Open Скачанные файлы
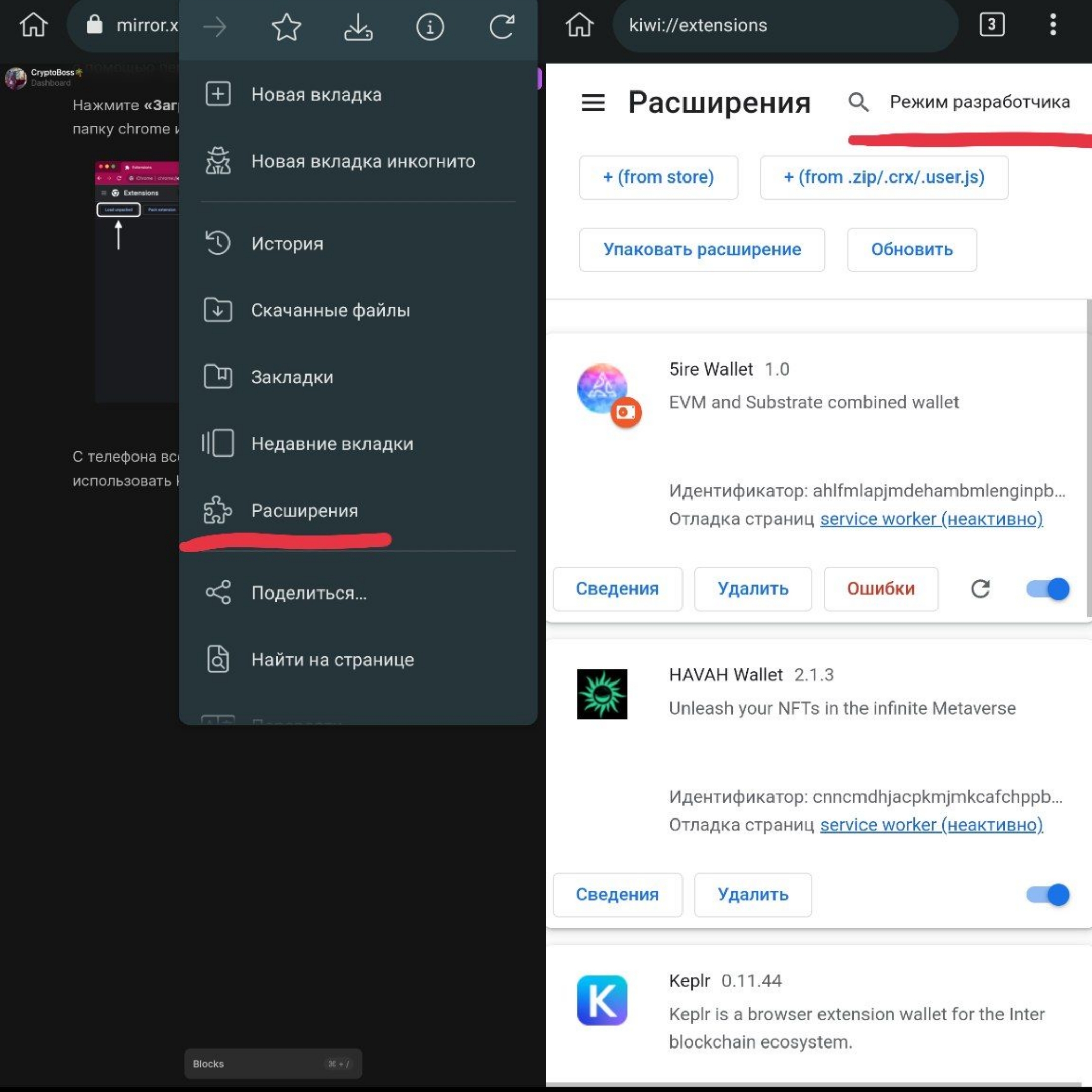This screenshot has width=1092, height=1092. (x=358, y=310)
